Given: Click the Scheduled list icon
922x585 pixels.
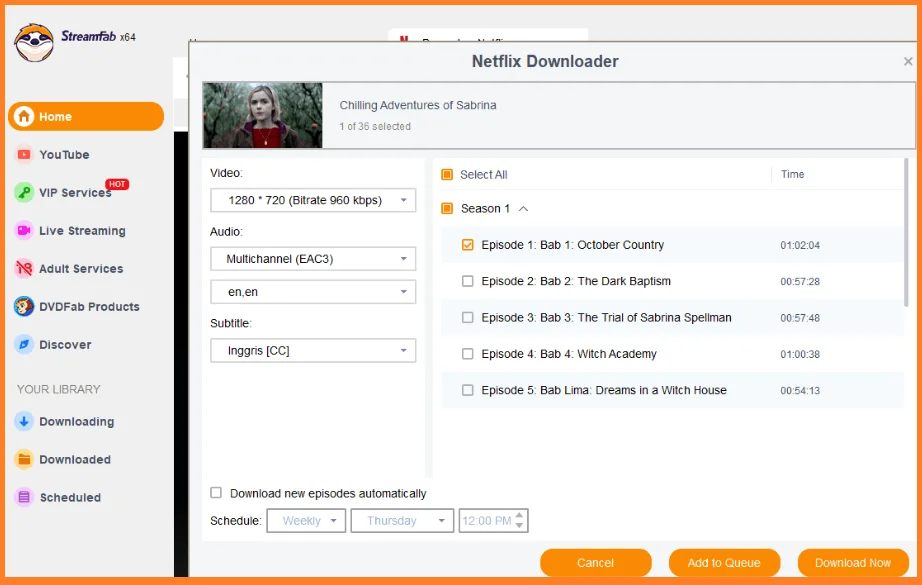Looking at the screenshot, I should click(24, 497).
